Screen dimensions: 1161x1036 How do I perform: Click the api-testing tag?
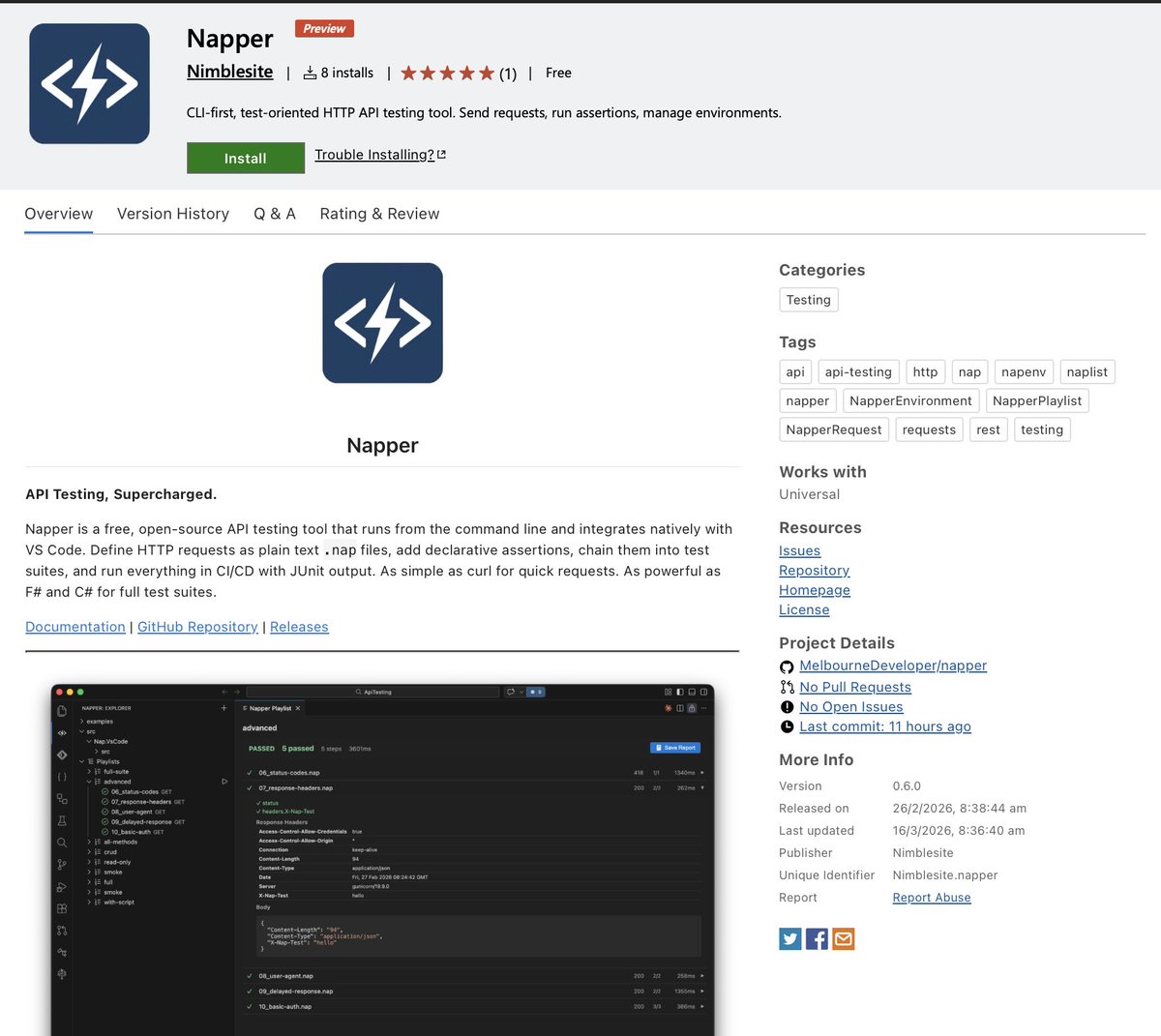858,372
